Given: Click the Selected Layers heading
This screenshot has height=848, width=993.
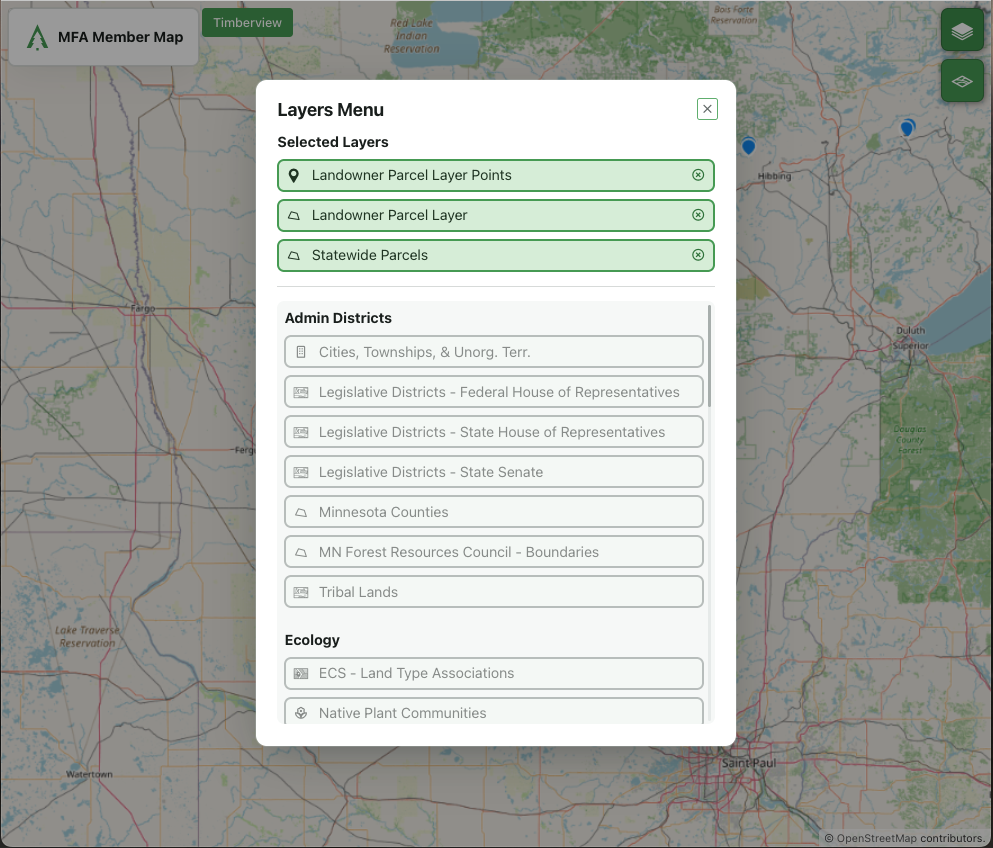Looking at the screenshot, I should (x=333, y=142).
